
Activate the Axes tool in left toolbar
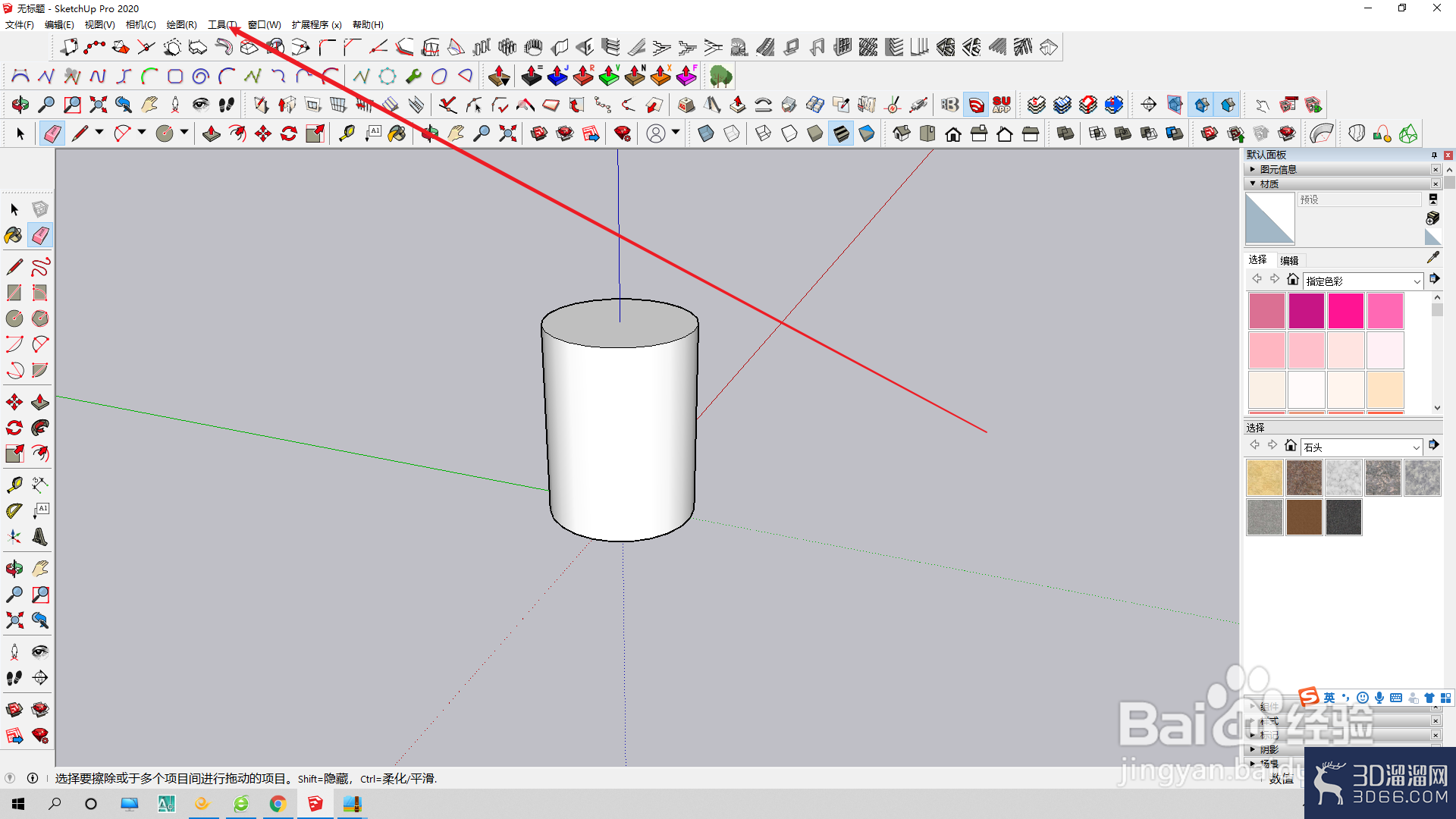14,537
